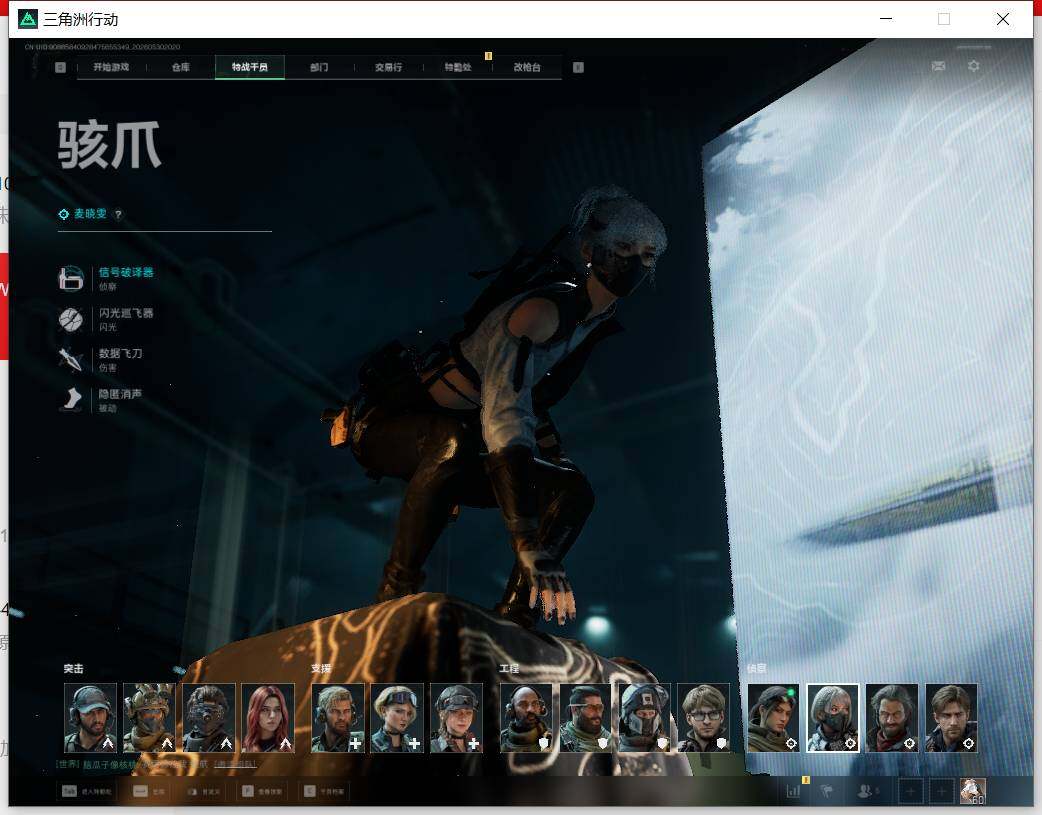Open the 交易行 tab
1042x815 pixels.
pyautogui.click(x=388, y=67)
